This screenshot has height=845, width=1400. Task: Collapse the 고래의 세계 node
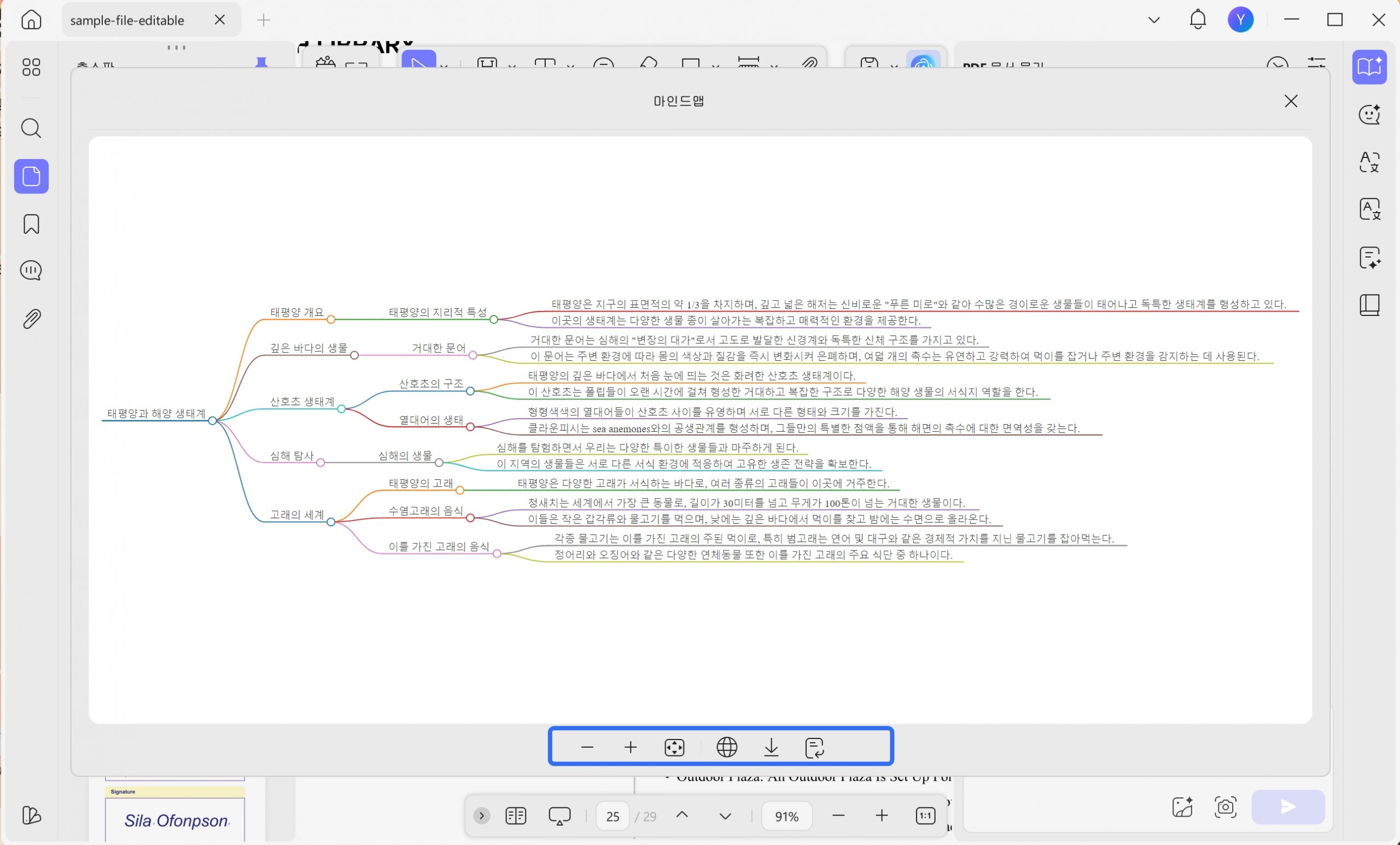coord(331,522)
